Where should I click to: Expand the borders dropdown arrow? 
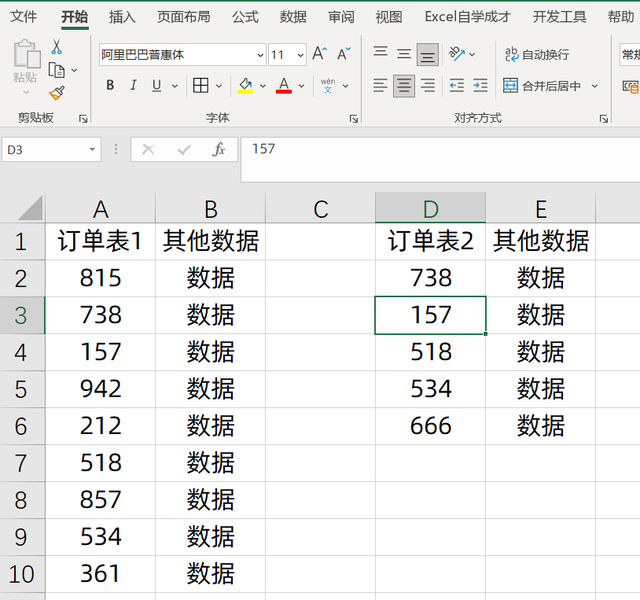(219, 86)
